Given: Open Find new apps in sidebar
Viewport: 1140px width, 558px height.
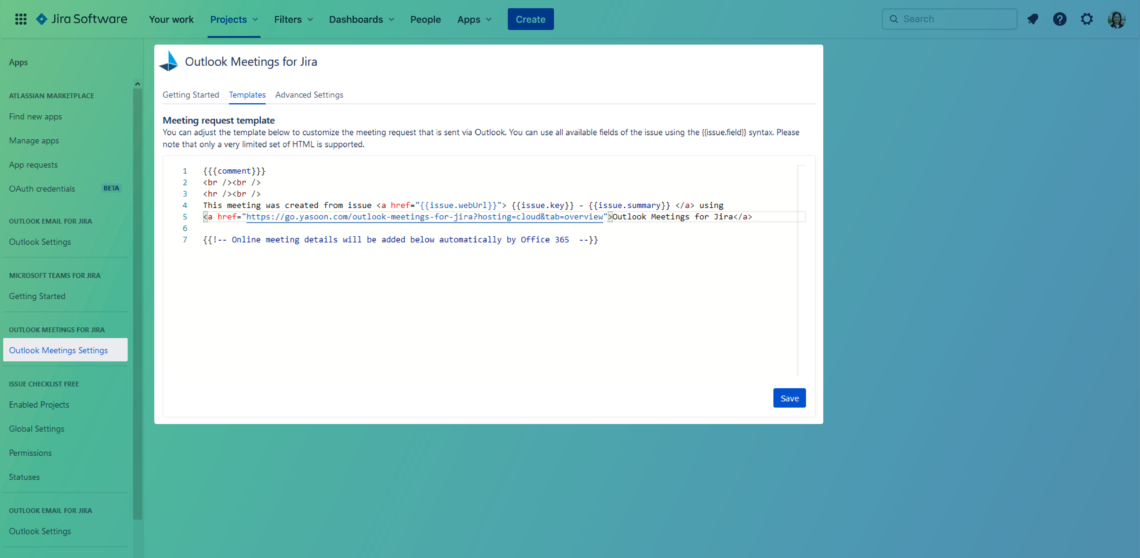Looking at the screenshot, I should click(x=35, y=116).
